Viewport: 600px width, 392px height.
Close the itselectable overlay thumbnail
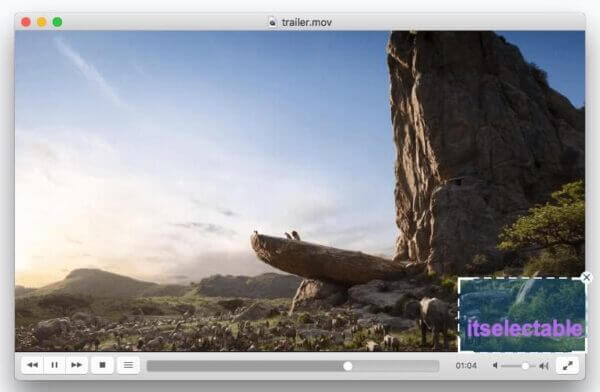[586, 277]
